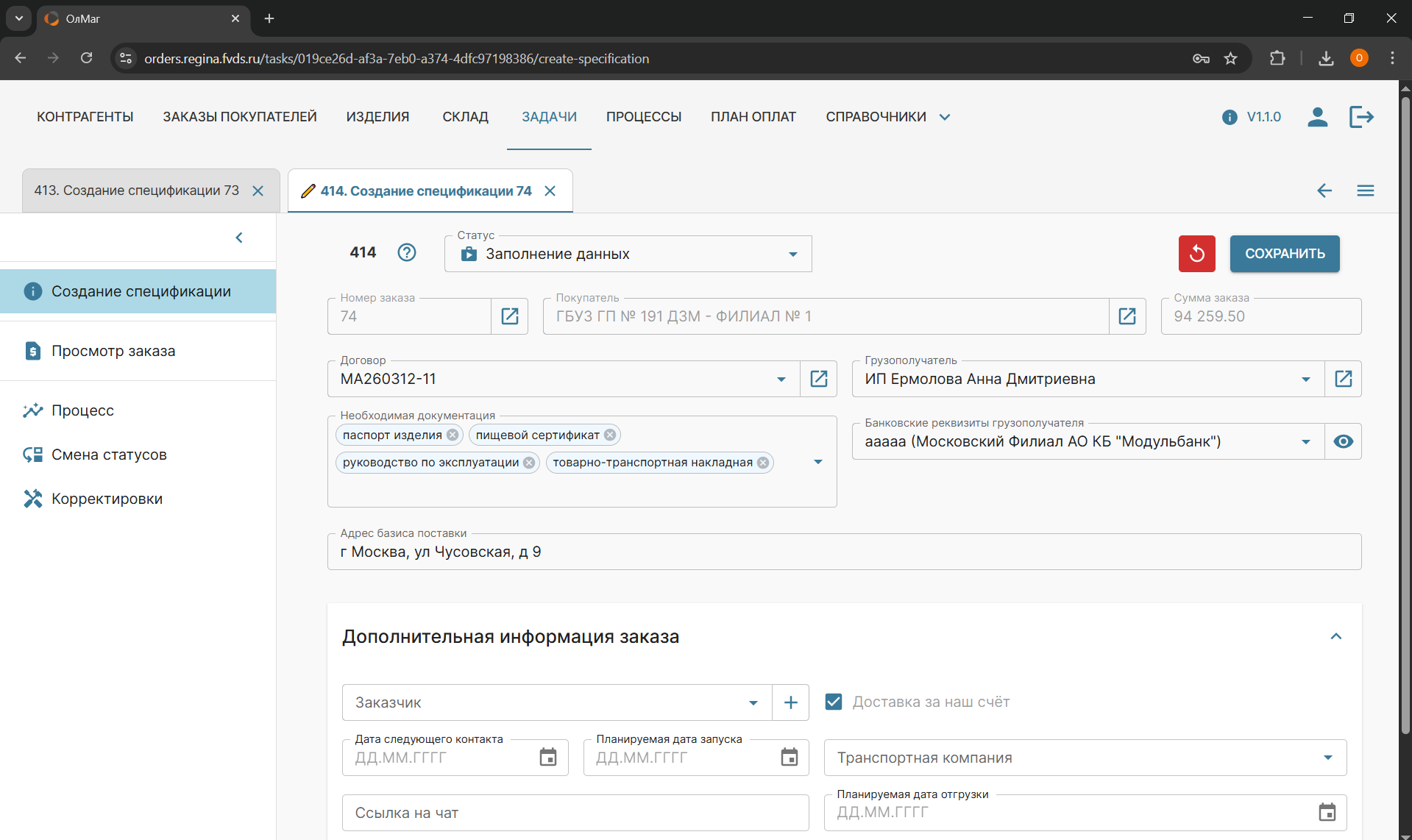Click the plus icon next to Заказчик
Image resolution: width=1412 pixels, height=840 pixels.
(x=790, y=702)
